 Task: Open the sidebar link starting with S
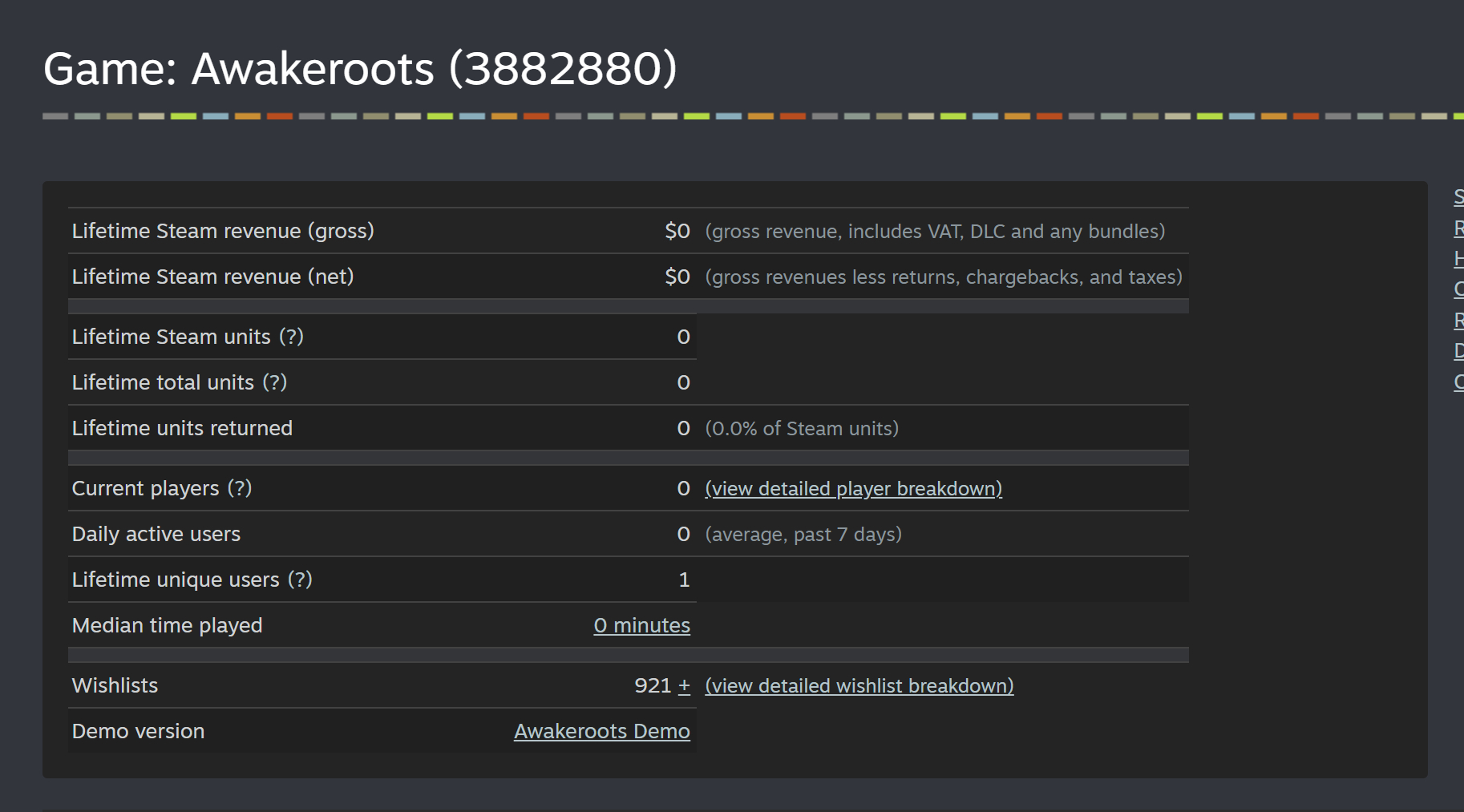point(1458,197)
